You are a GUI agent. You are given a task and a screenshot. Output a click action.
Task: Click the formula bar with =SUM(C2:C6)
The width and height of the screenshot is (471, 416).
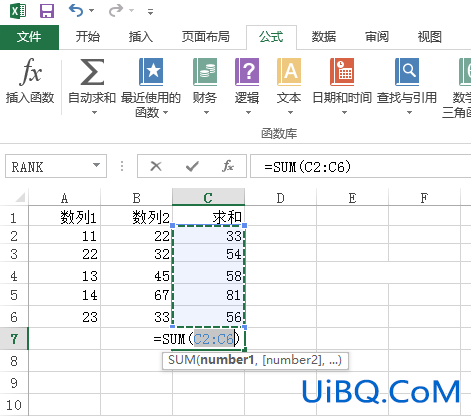pos(360,166)
